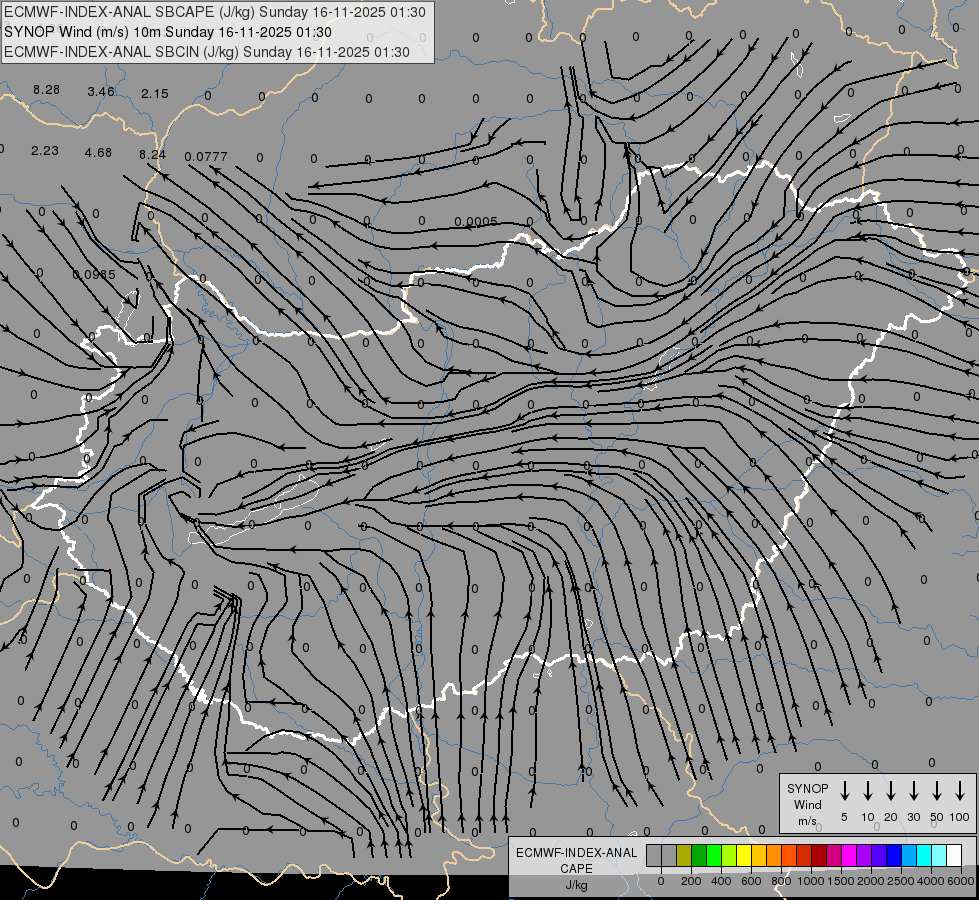
Task: Click the 8.28 CAPE value
Action: click(x=47, y=90)
